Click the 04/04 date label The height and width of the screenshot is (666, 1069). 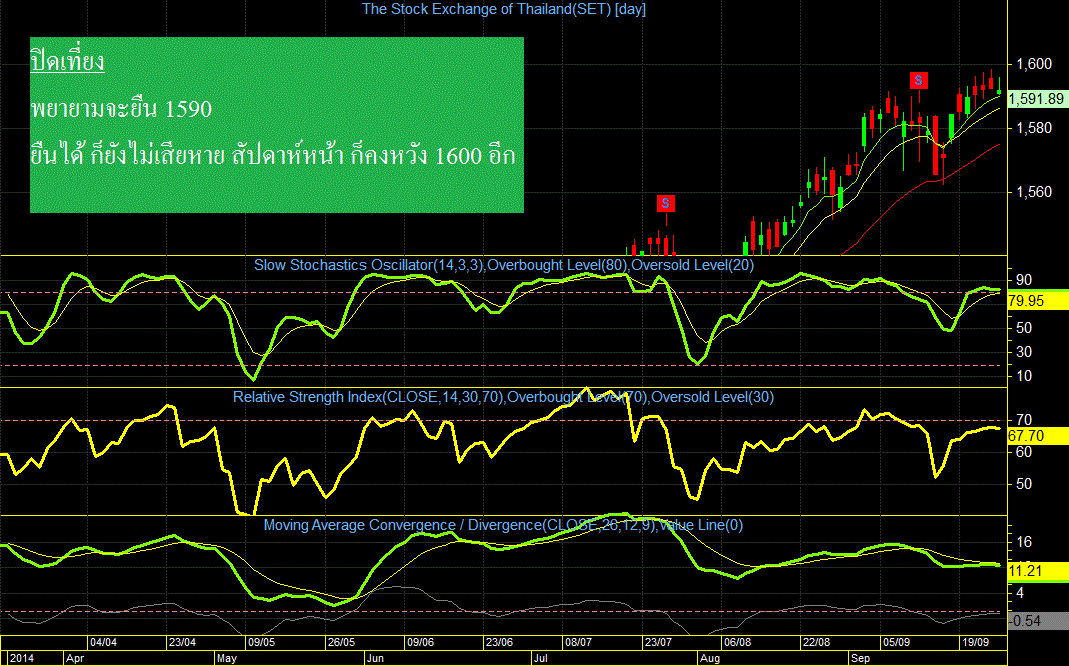[104, 642]
